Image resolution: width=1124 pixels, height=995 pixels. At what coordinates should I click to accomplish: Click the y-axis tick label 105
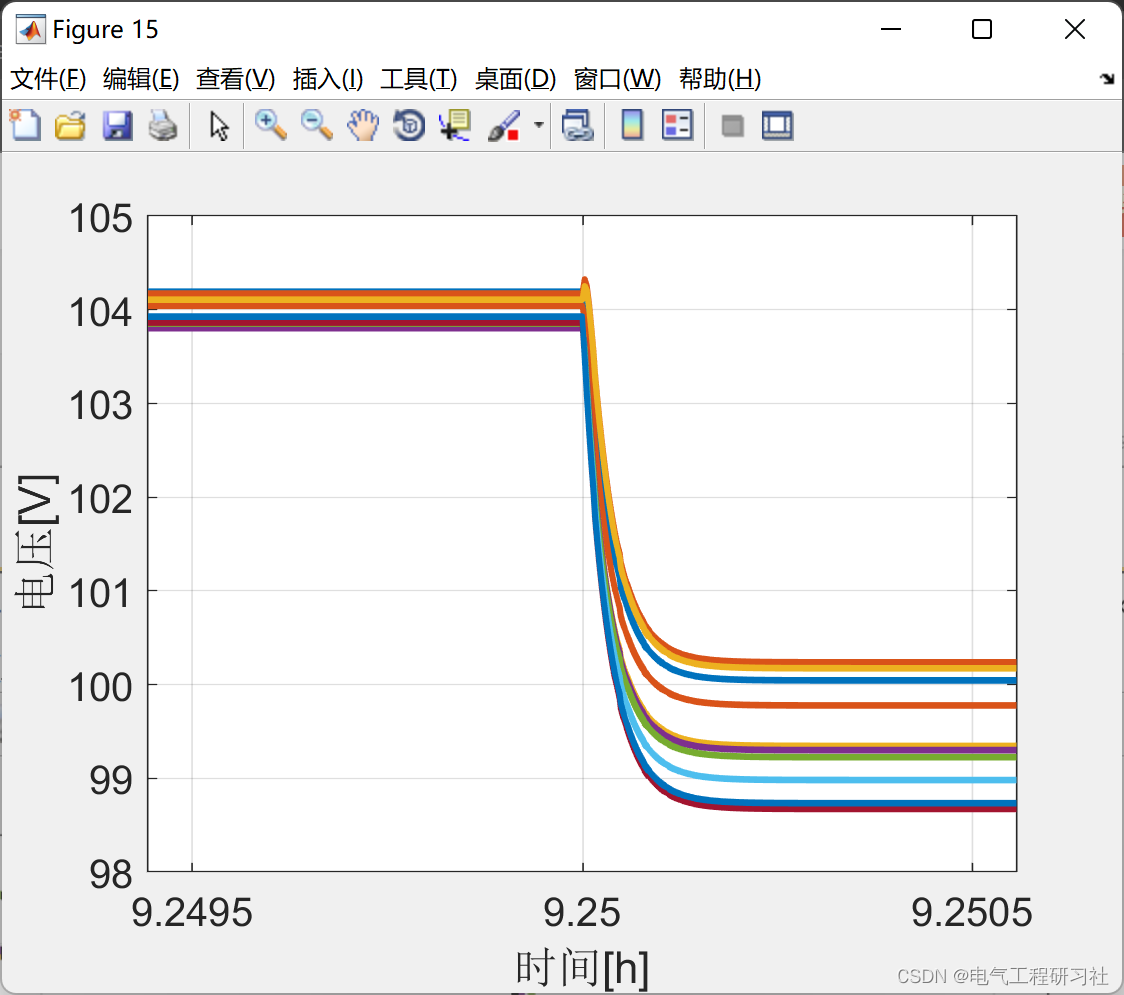(x=100, y=218)
